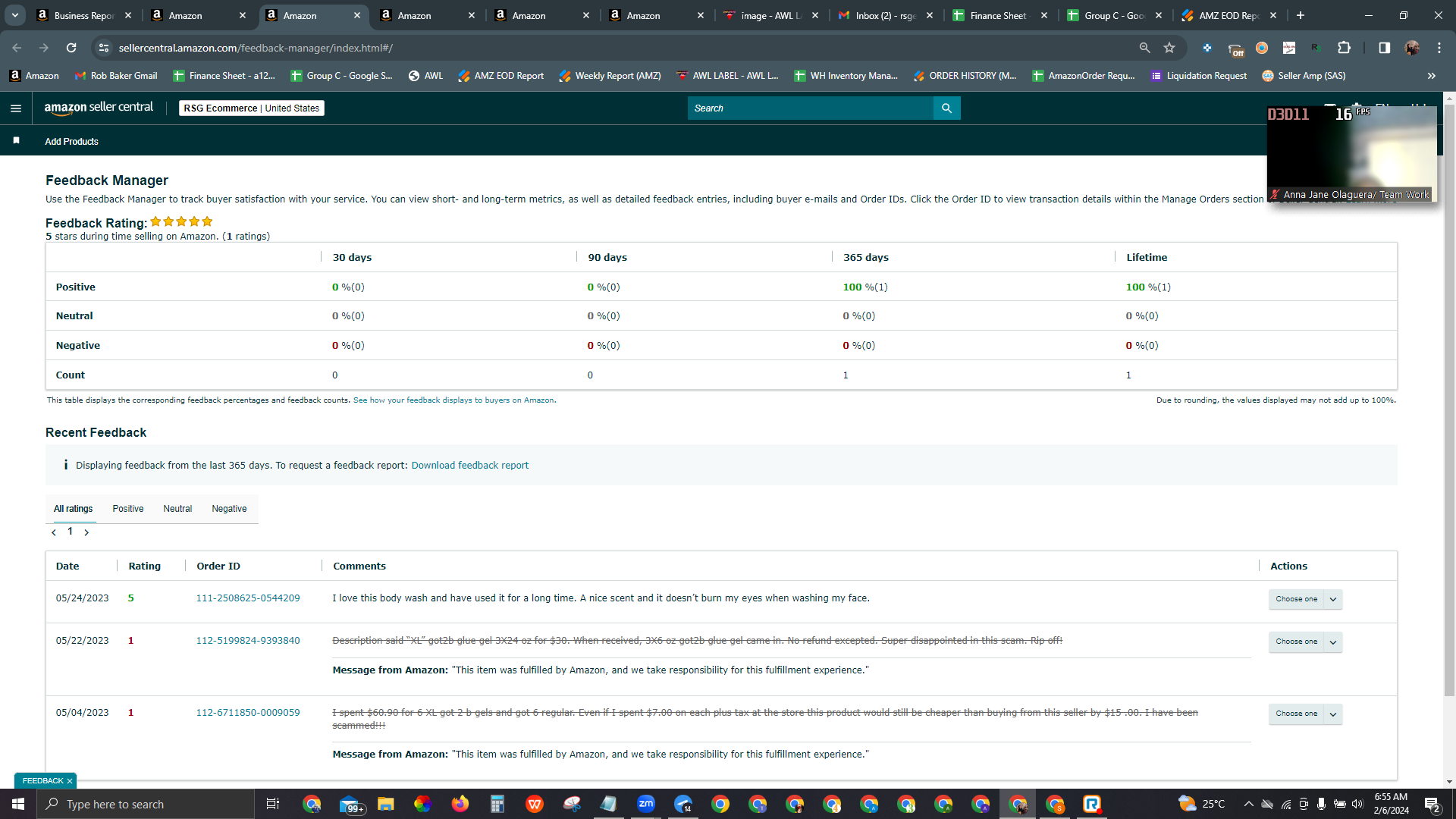
Task: Open order 112-5199824-9393840
Action: click(248, 641)
